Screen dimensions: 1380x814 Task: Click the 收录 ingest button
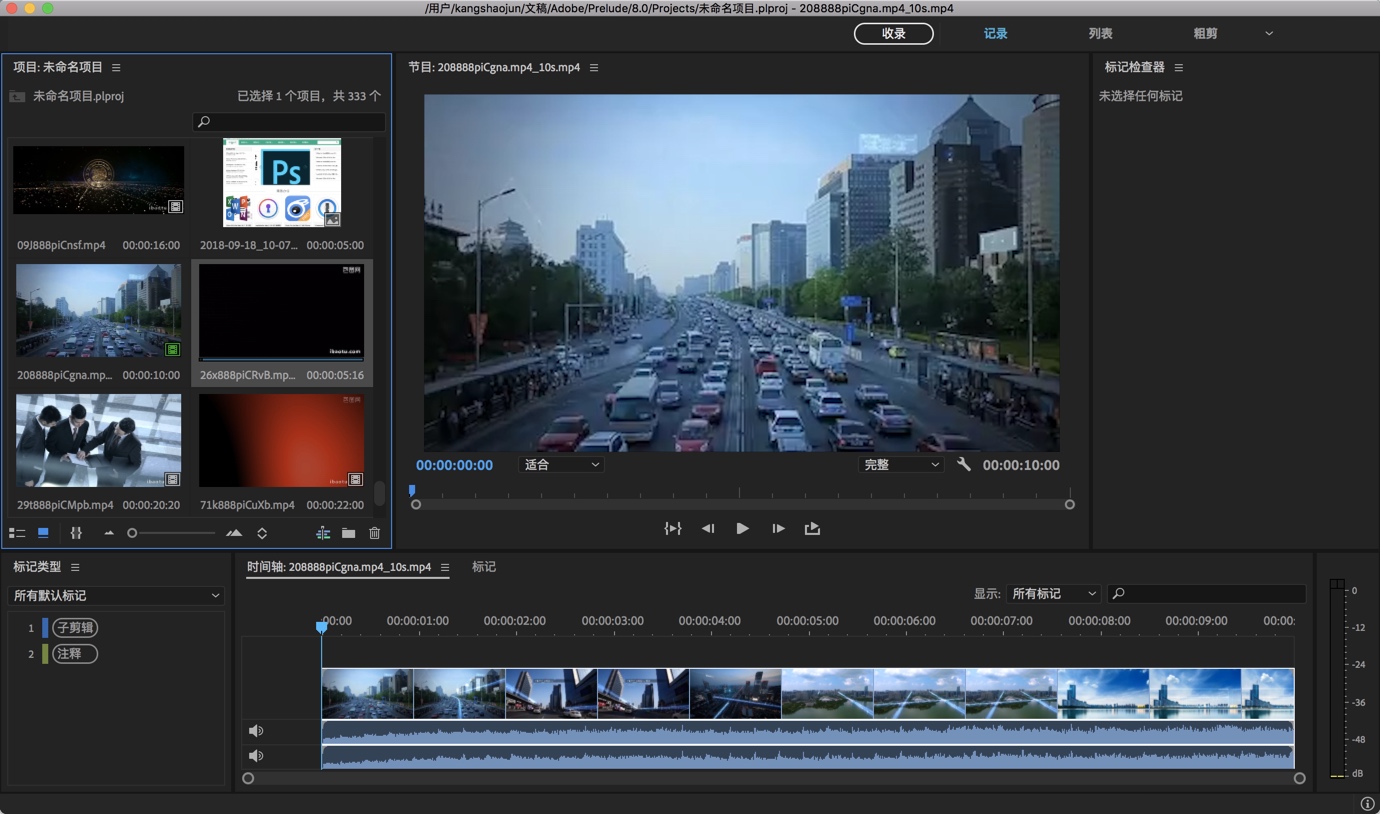click(x=893, y=33)
